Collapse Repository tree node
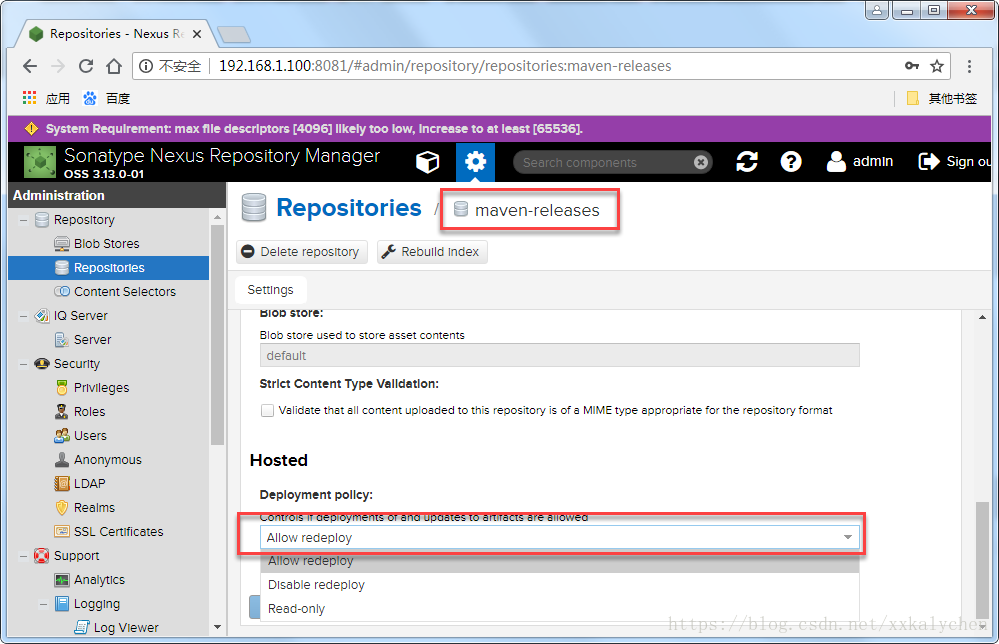The height and width of the screenshot is (644, 999). pos(24,220)
